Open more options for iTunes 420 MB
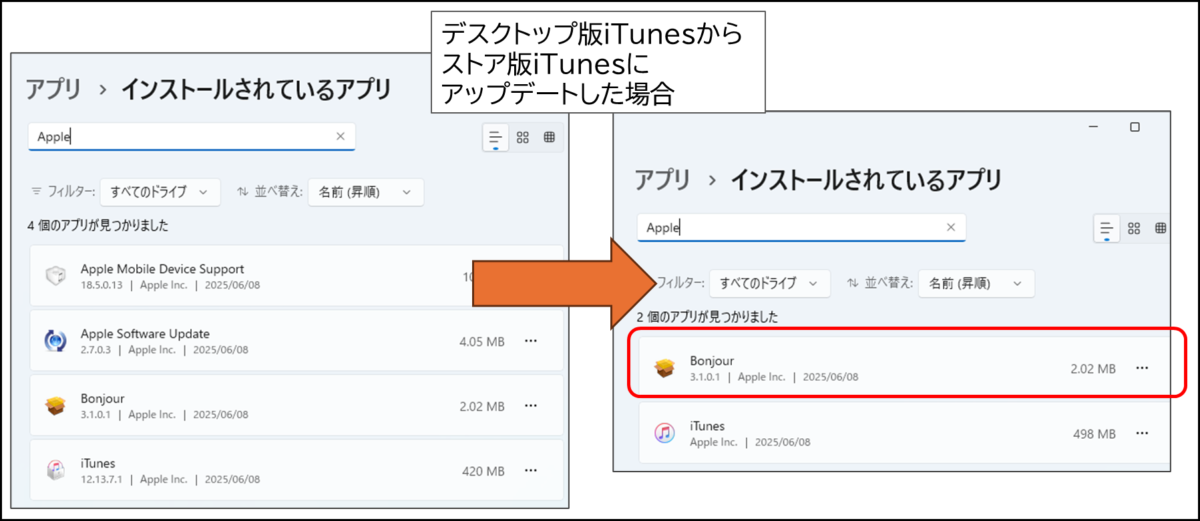Viewport: 1200px width, 521px height. click(531, 470)
